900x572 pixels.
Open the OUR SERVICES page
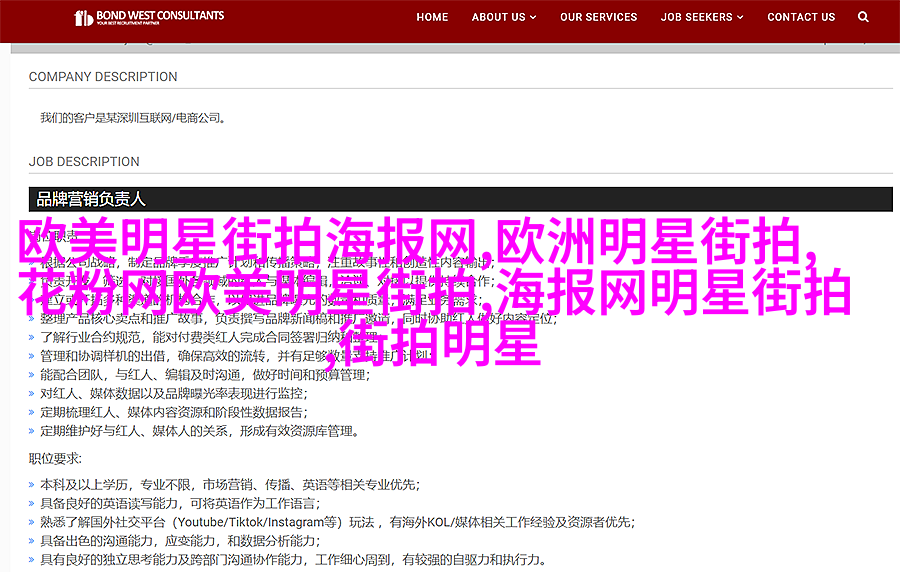599,17
